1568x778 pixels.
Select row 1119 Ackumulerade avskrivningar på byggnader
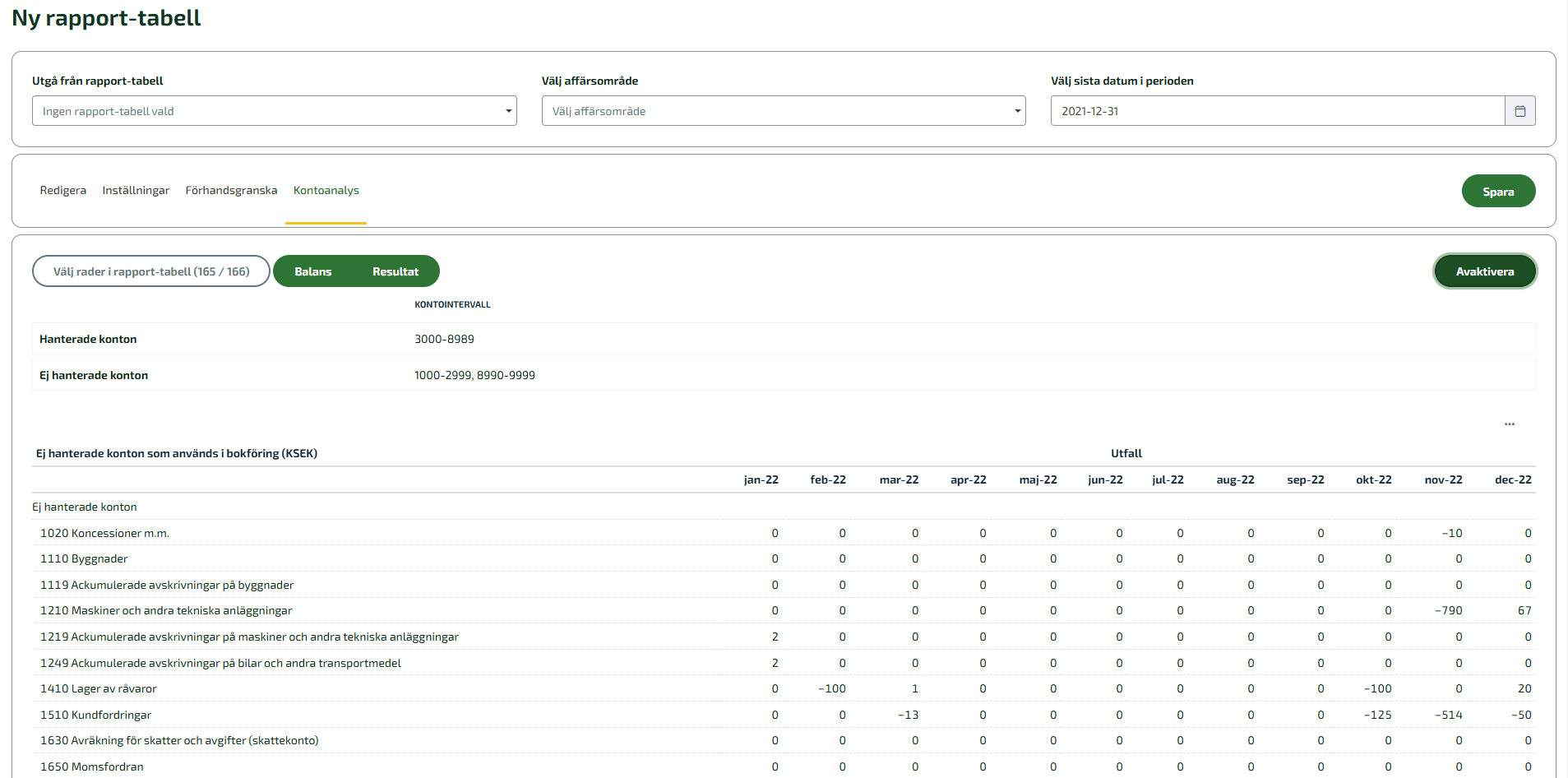coord(784,585)
